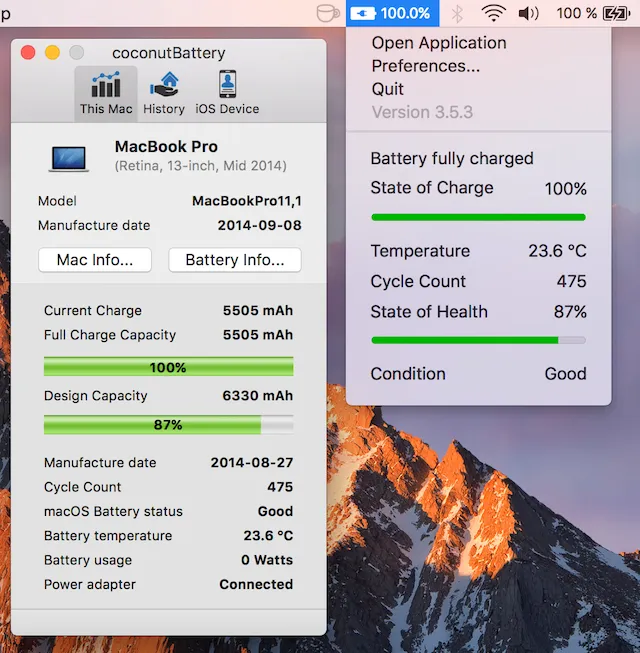Click the battery manufacture date 2014-08-27
Screen dimensions: 640x653
click(252, 463)
